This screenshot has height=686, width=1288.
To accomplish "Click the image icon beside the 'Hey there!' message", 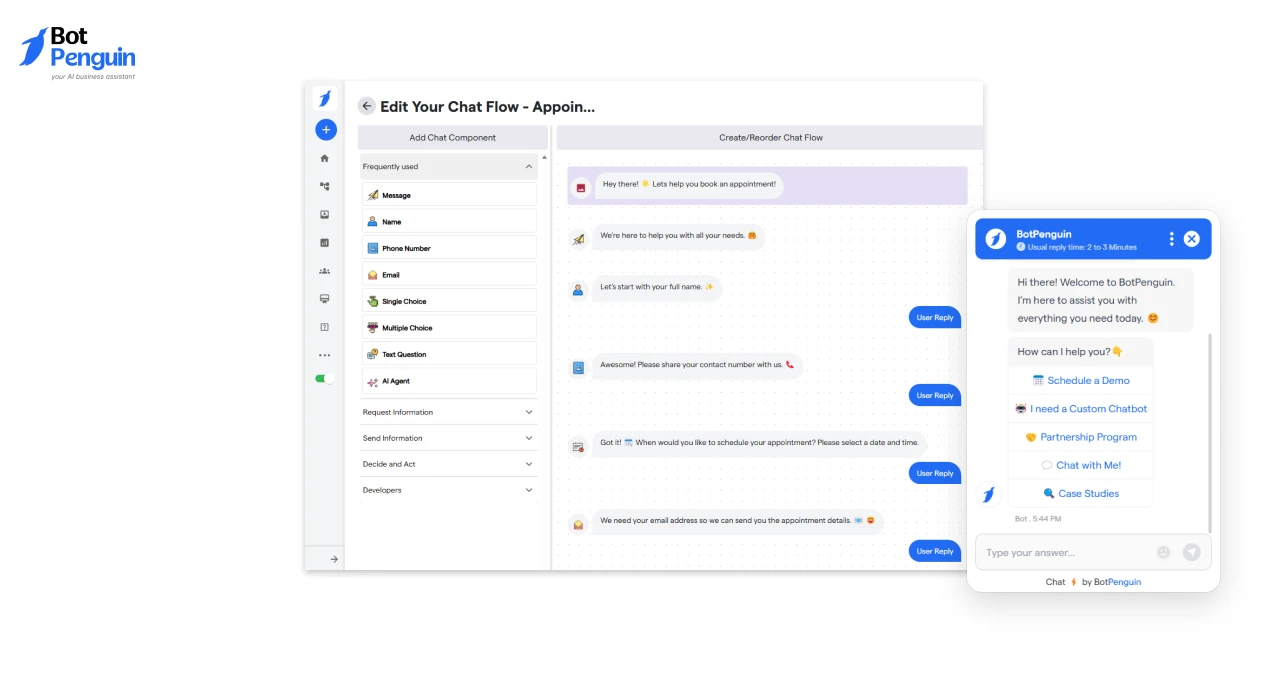I will [580, 187].
